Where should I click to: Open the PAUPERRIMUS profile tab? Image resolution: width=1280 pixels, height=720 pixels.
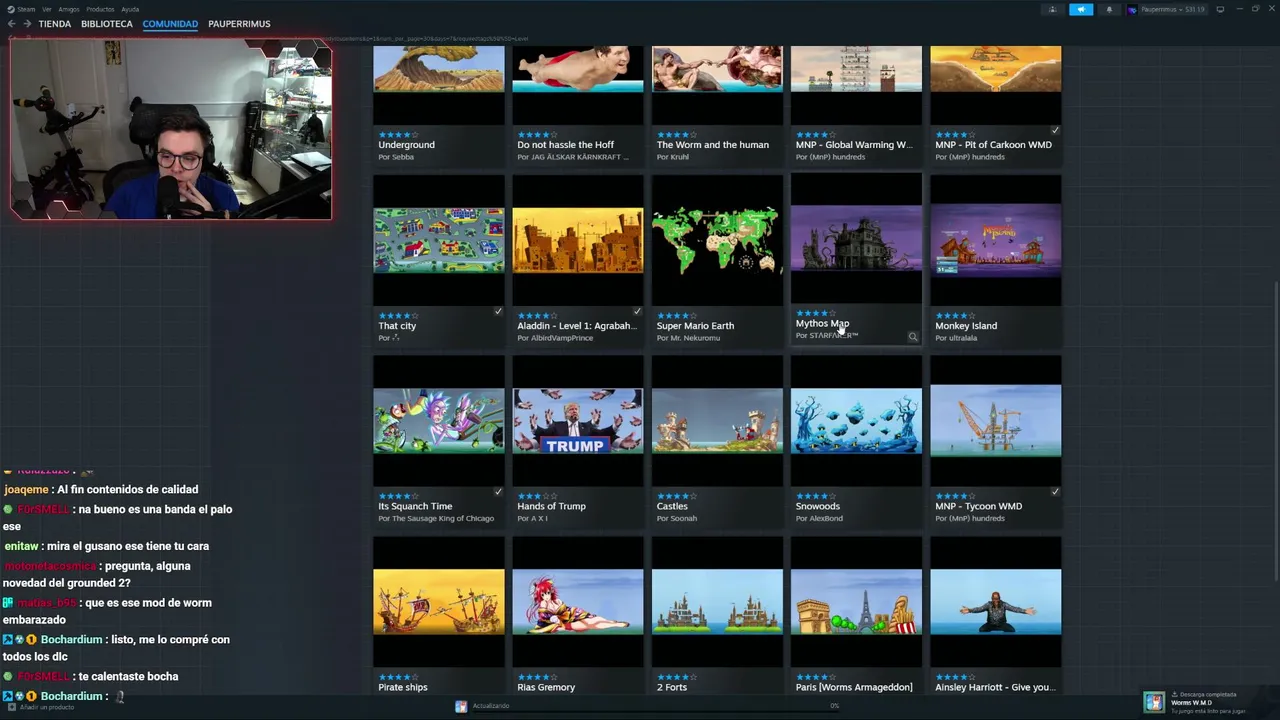tap(239, 24)
